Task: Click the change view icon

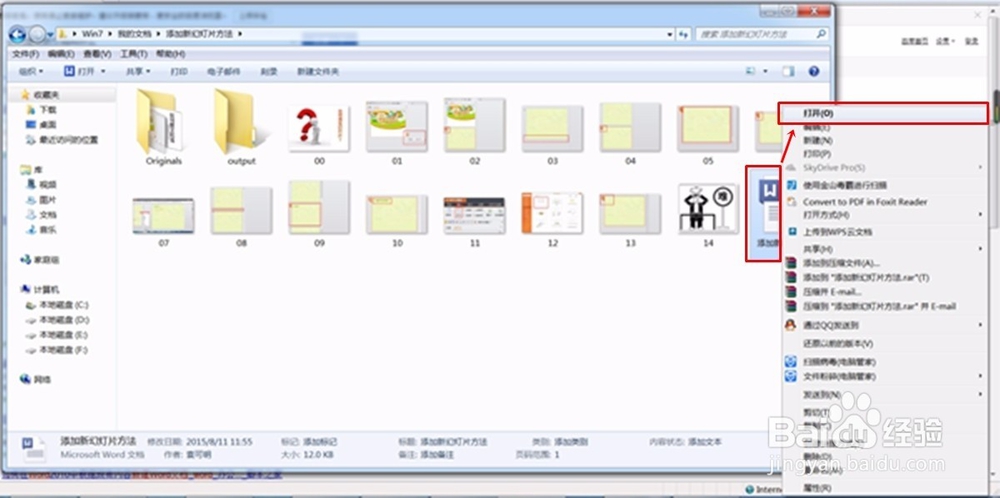Action: tap(751, 71)
